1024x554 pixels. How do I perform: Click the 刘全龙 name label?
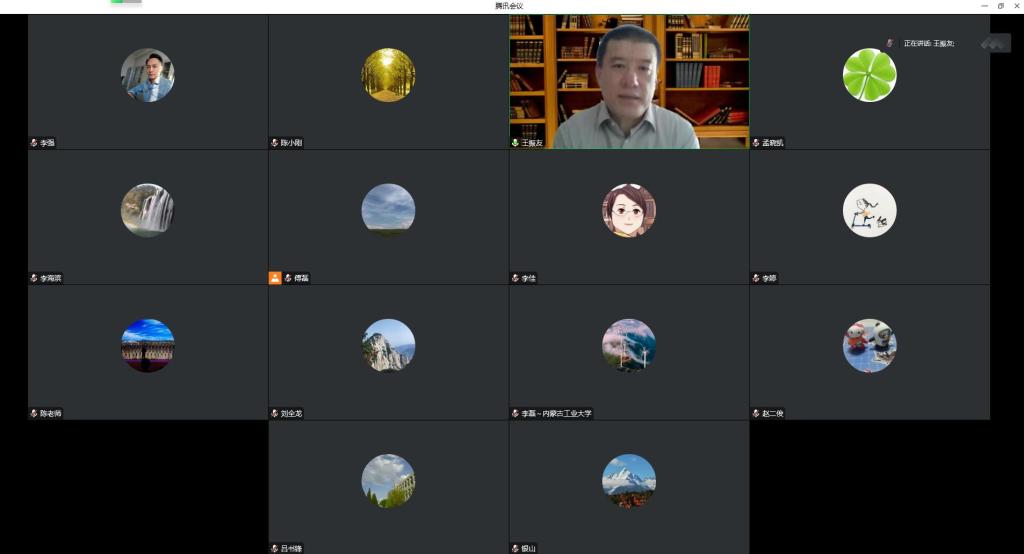(294, 413)
